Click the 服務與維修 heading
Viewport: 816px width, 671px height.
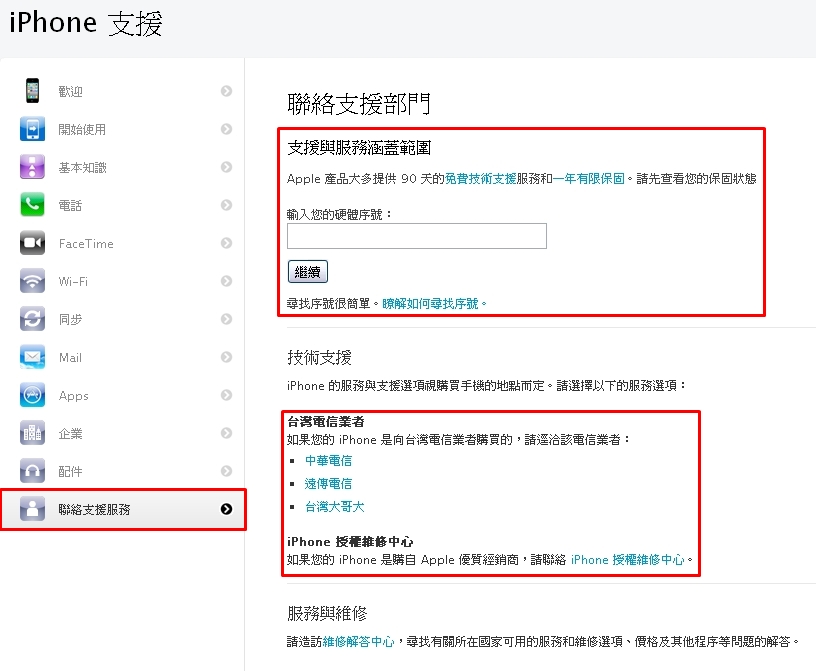click(x=327, y=613)
